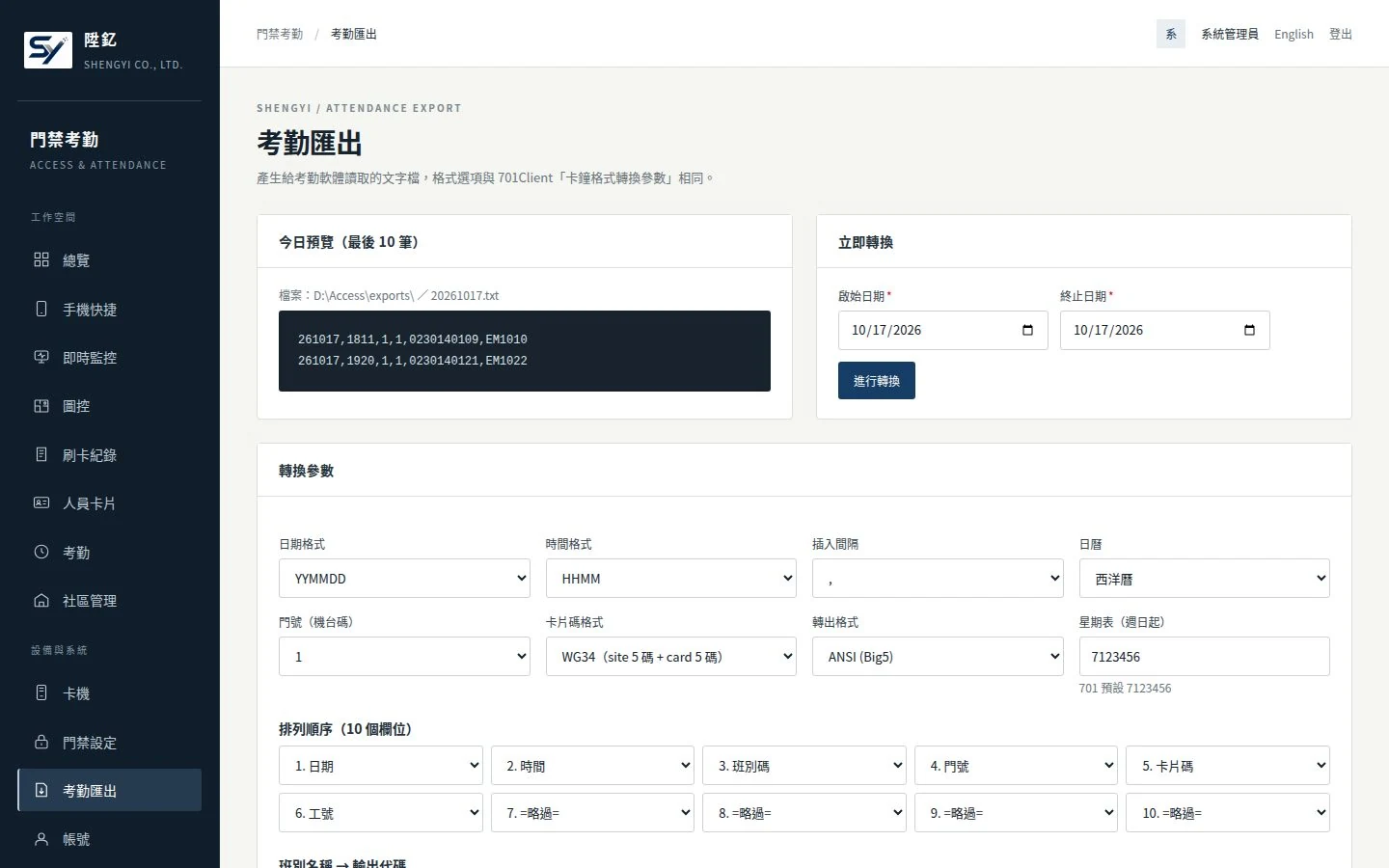Viewport: 1389px width, 868px height.
Task: Click the 門禁設定 lock icon
Action: (x=41, y=742)
